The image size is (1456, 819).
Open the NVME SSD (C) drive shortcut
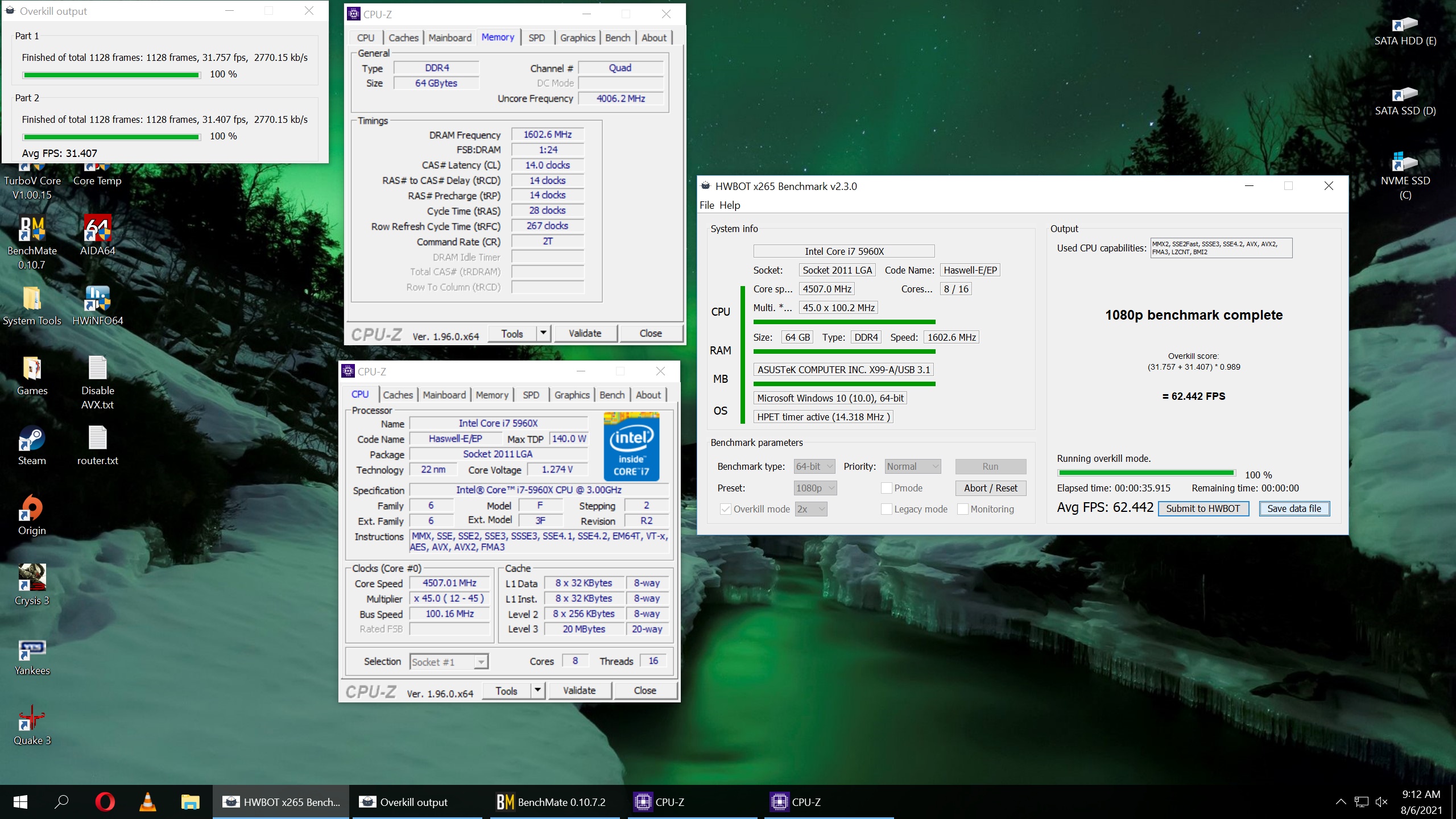(1405, 176)
